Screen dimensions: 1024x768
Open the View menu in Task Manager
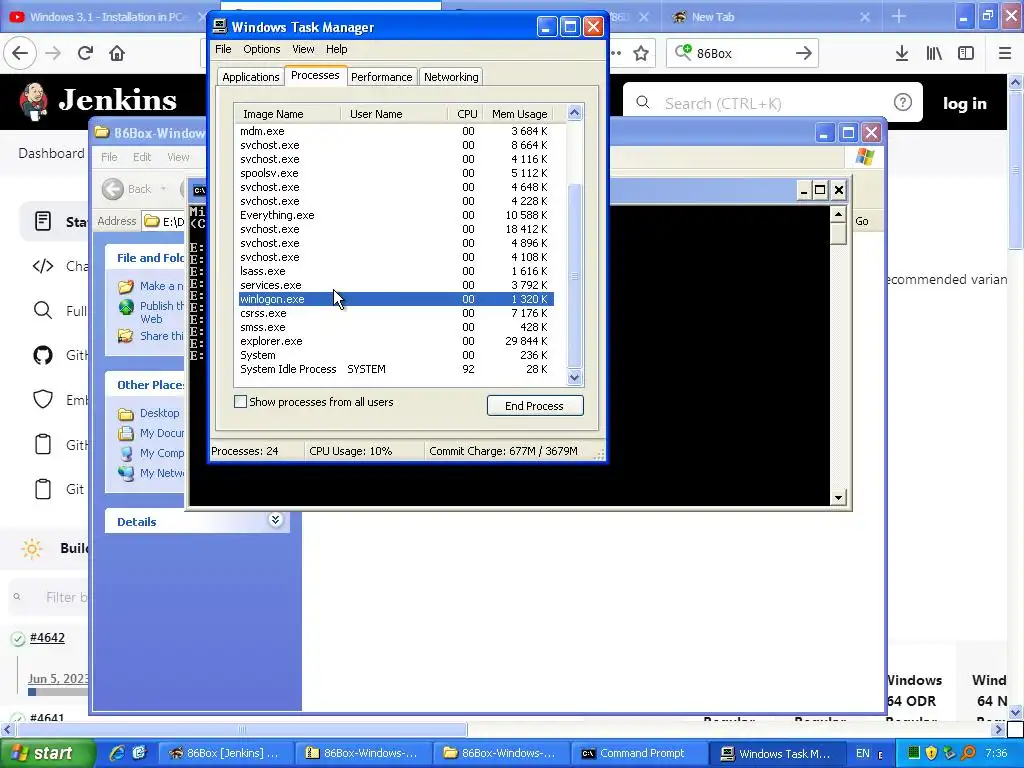pos(303,49)
